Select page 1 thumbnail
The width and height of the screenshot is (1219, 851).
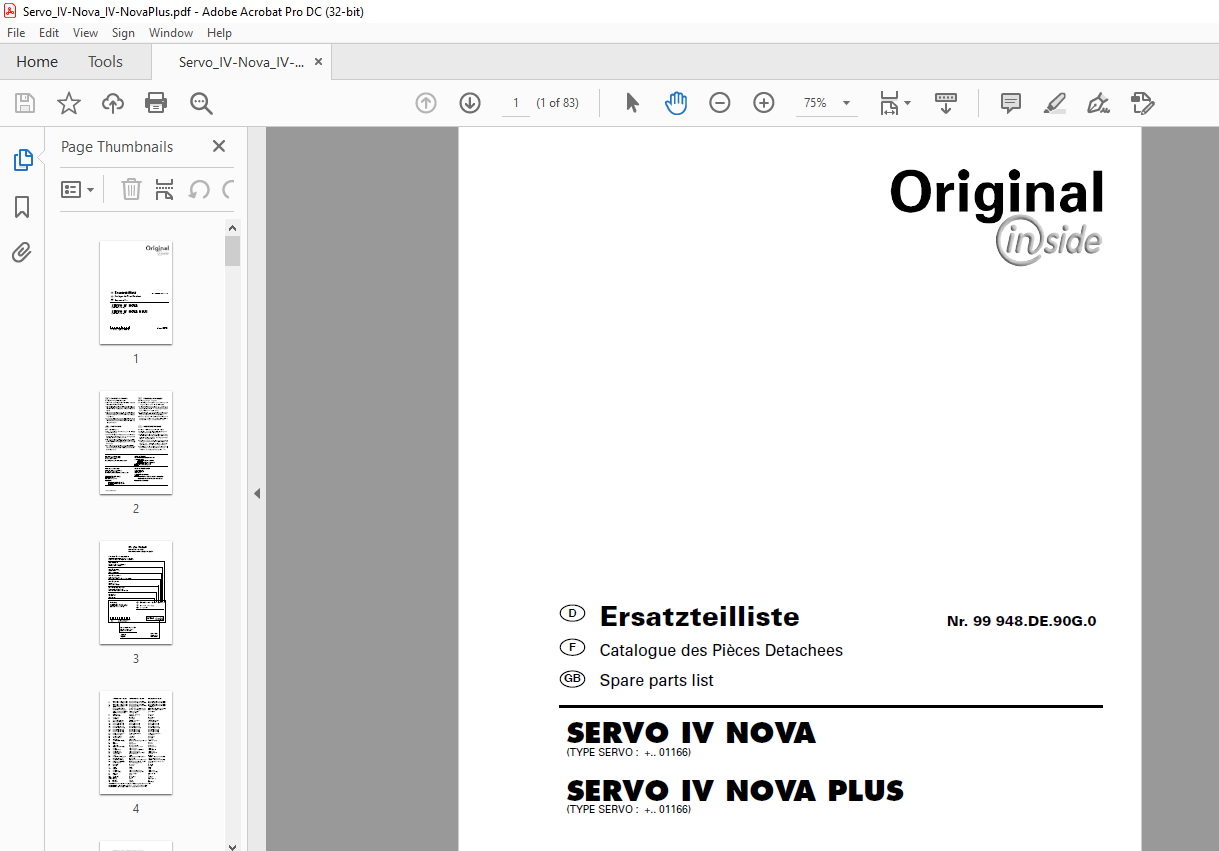[136, 292]
